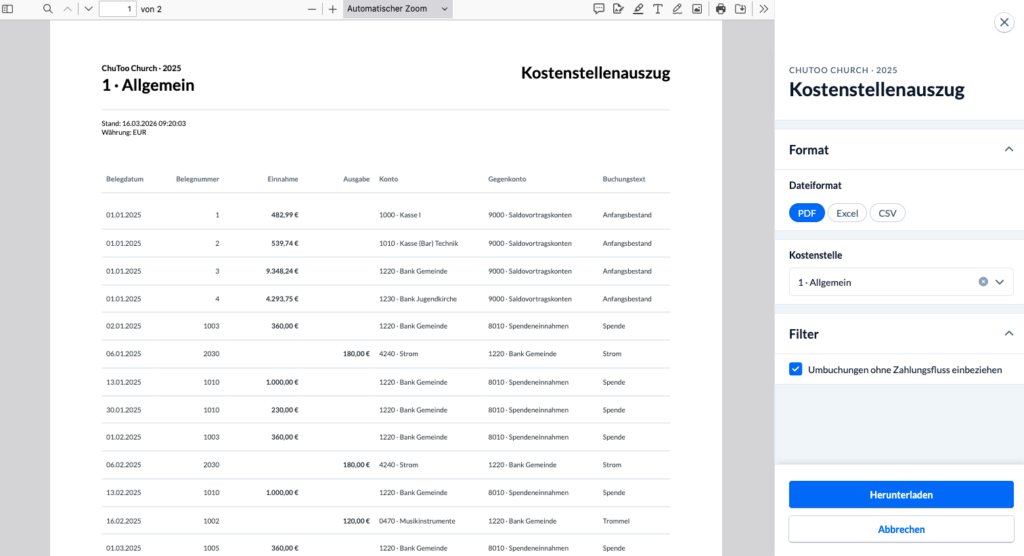Collapse the Format section
Viewport: 1024px width, 556px height.
1008,150
